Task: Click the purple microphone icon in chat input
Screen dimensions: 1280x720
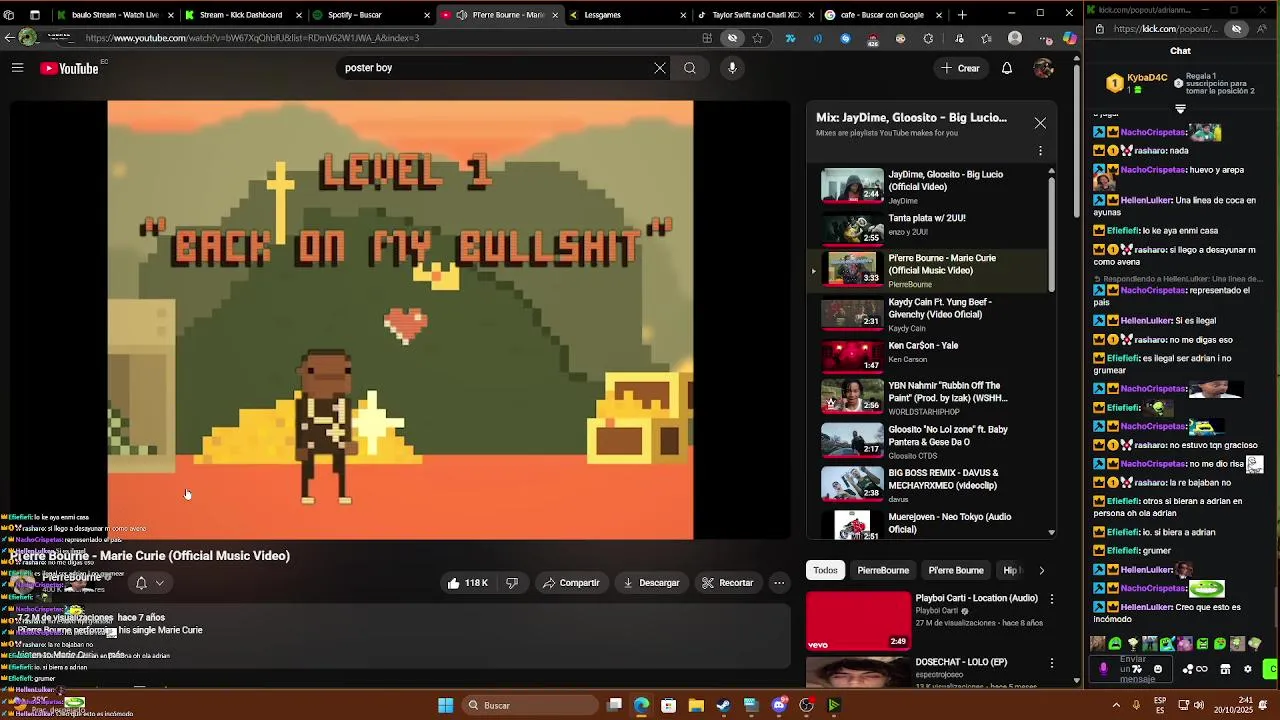Action: coord(1103,669)
